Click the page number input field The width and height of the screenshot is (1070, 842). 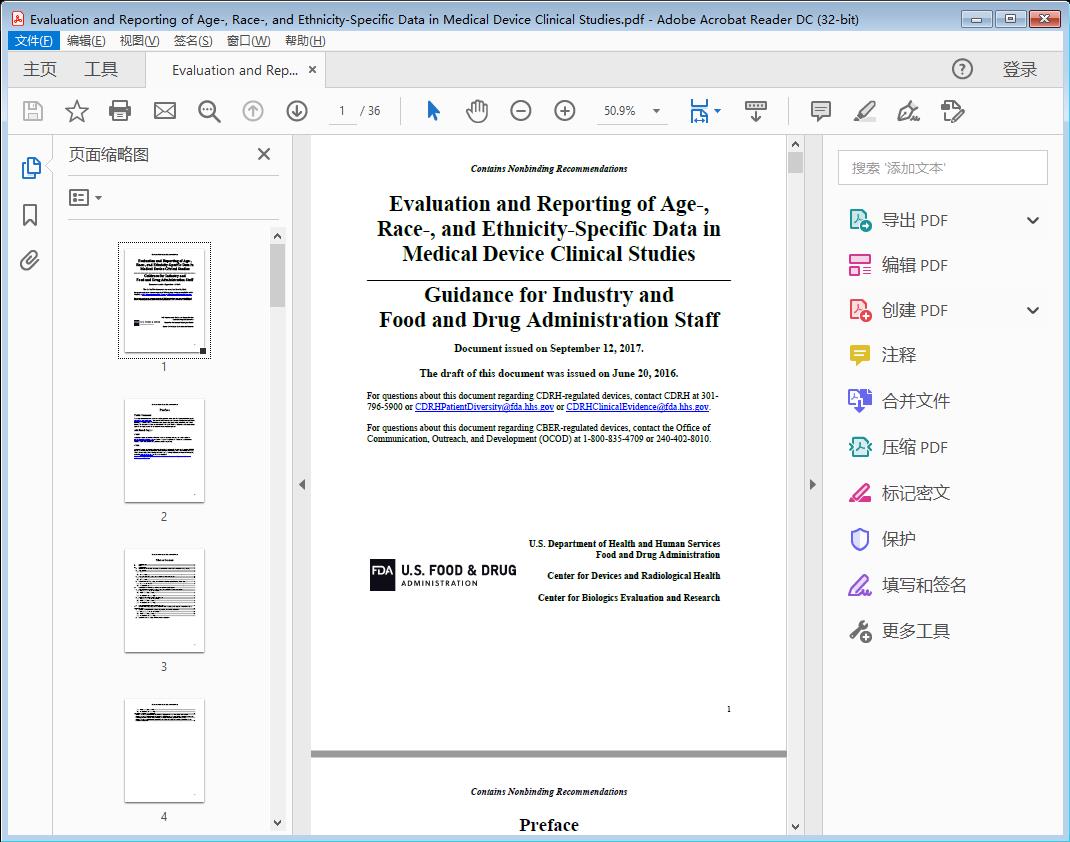click(342, 111)
